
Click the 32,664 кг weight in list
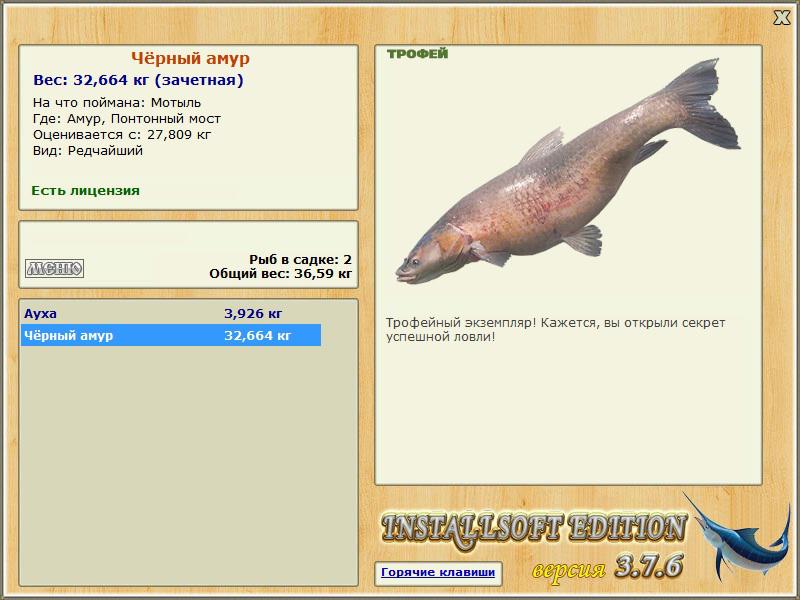[x=258, y=335]
